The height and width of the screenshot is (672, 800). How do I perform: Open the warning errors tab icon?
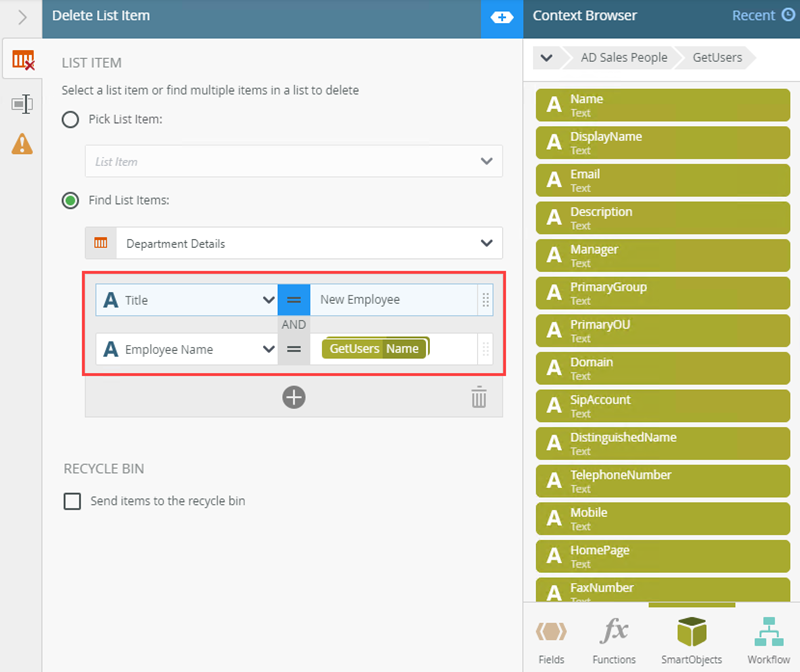22,144
